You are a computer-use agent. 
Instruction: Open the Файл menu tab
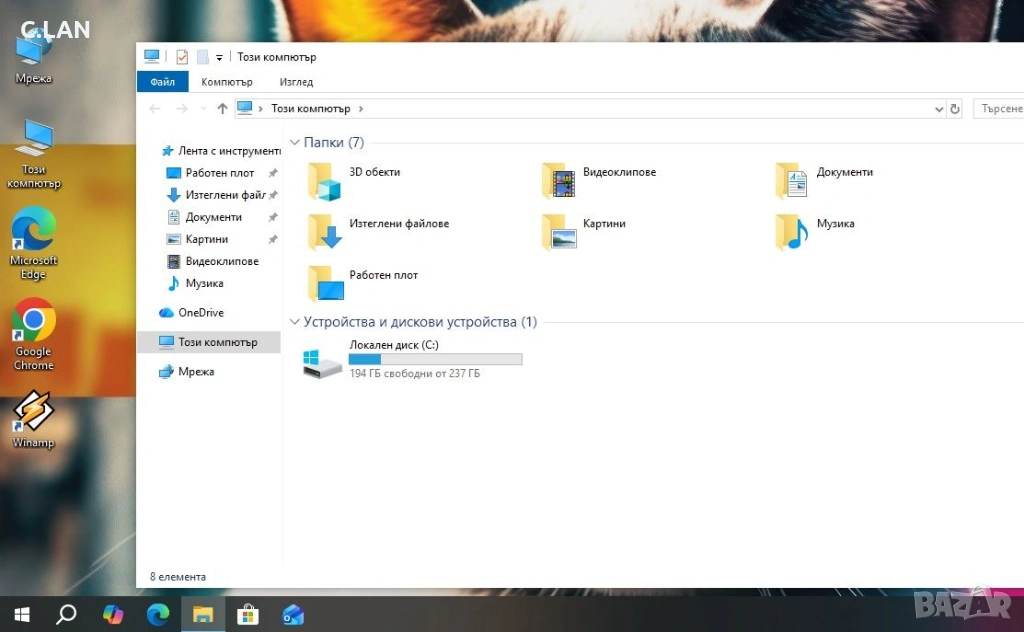click(162, 82)
